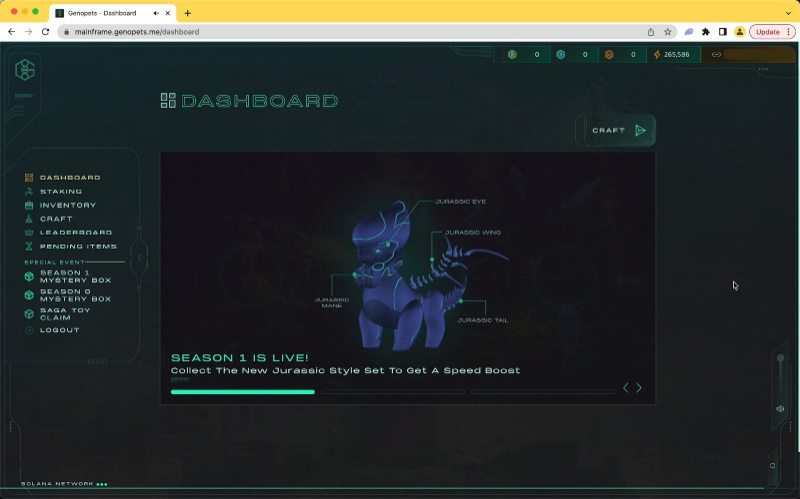This screenshot has height=499, width=800.
Task: Click the Leaderboard crown icon
Action: 29,233
